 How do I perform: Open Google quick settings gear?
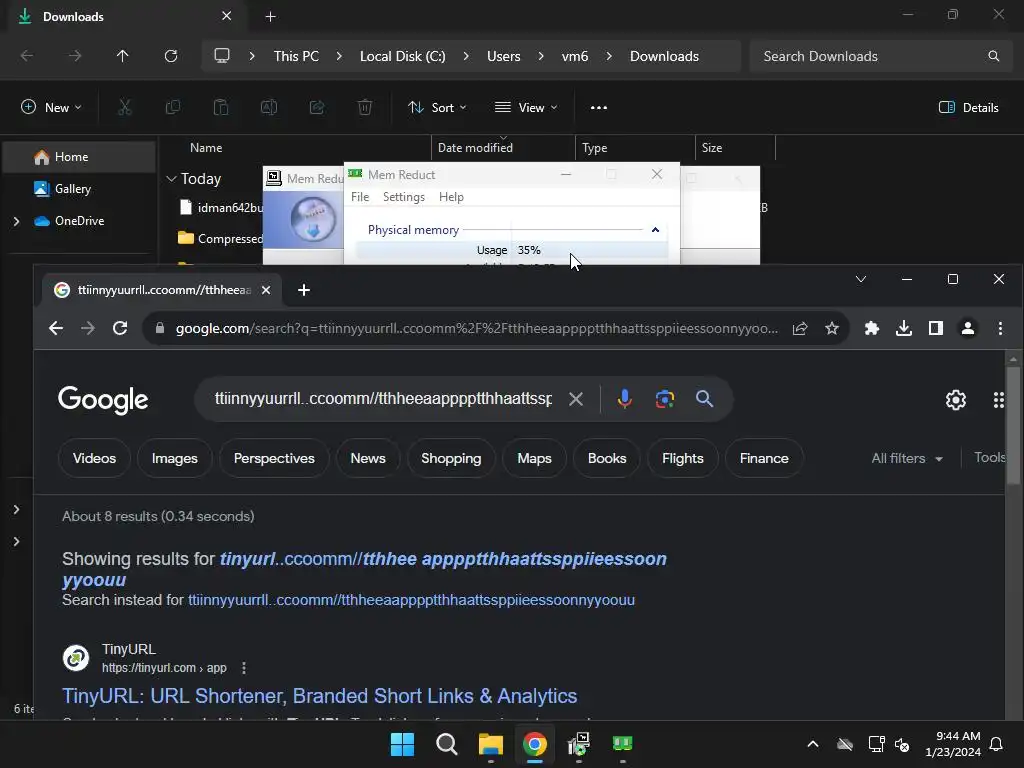955,400
